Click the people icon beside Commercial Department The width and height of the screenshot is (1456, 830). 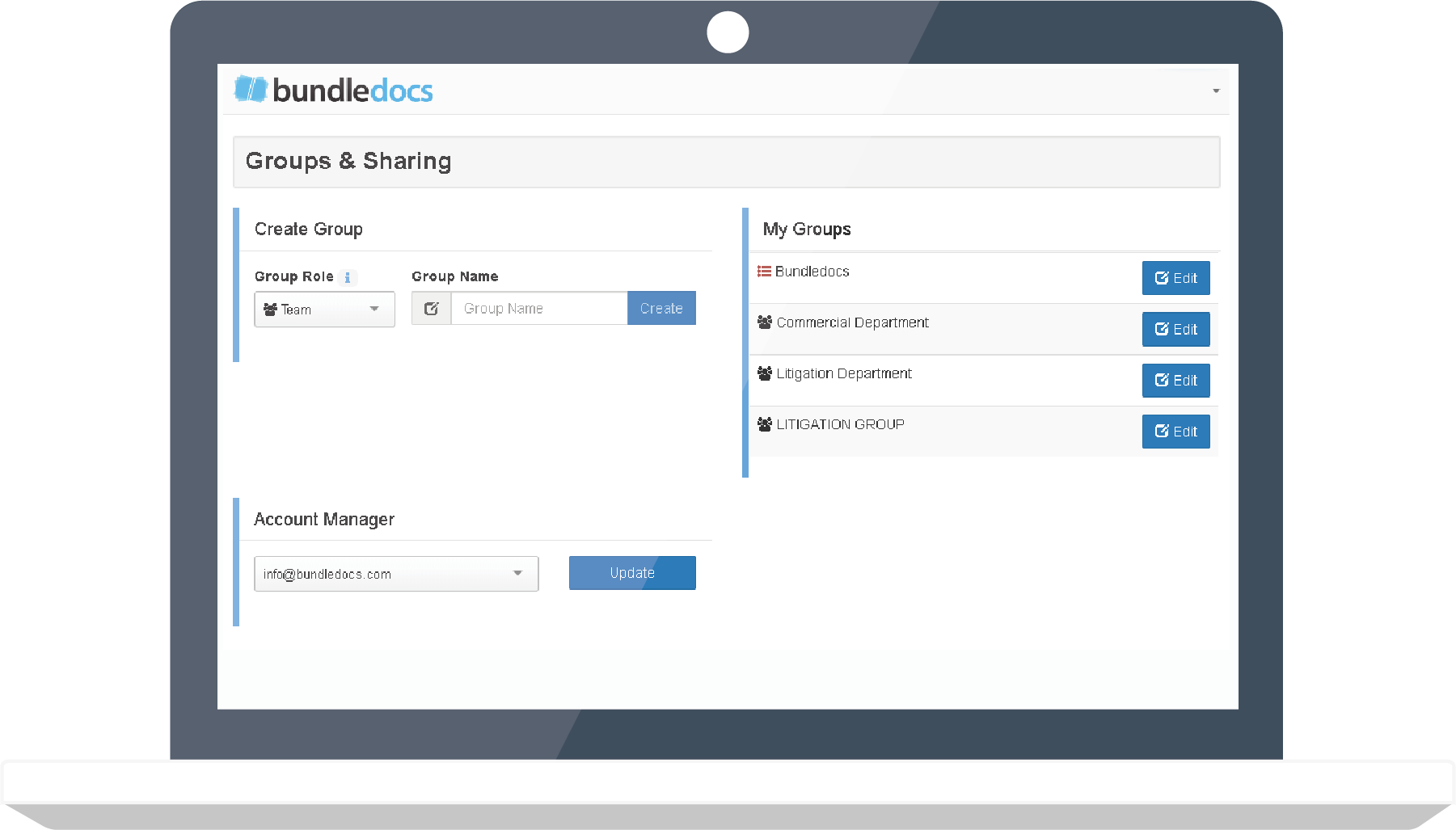[765, 322]
